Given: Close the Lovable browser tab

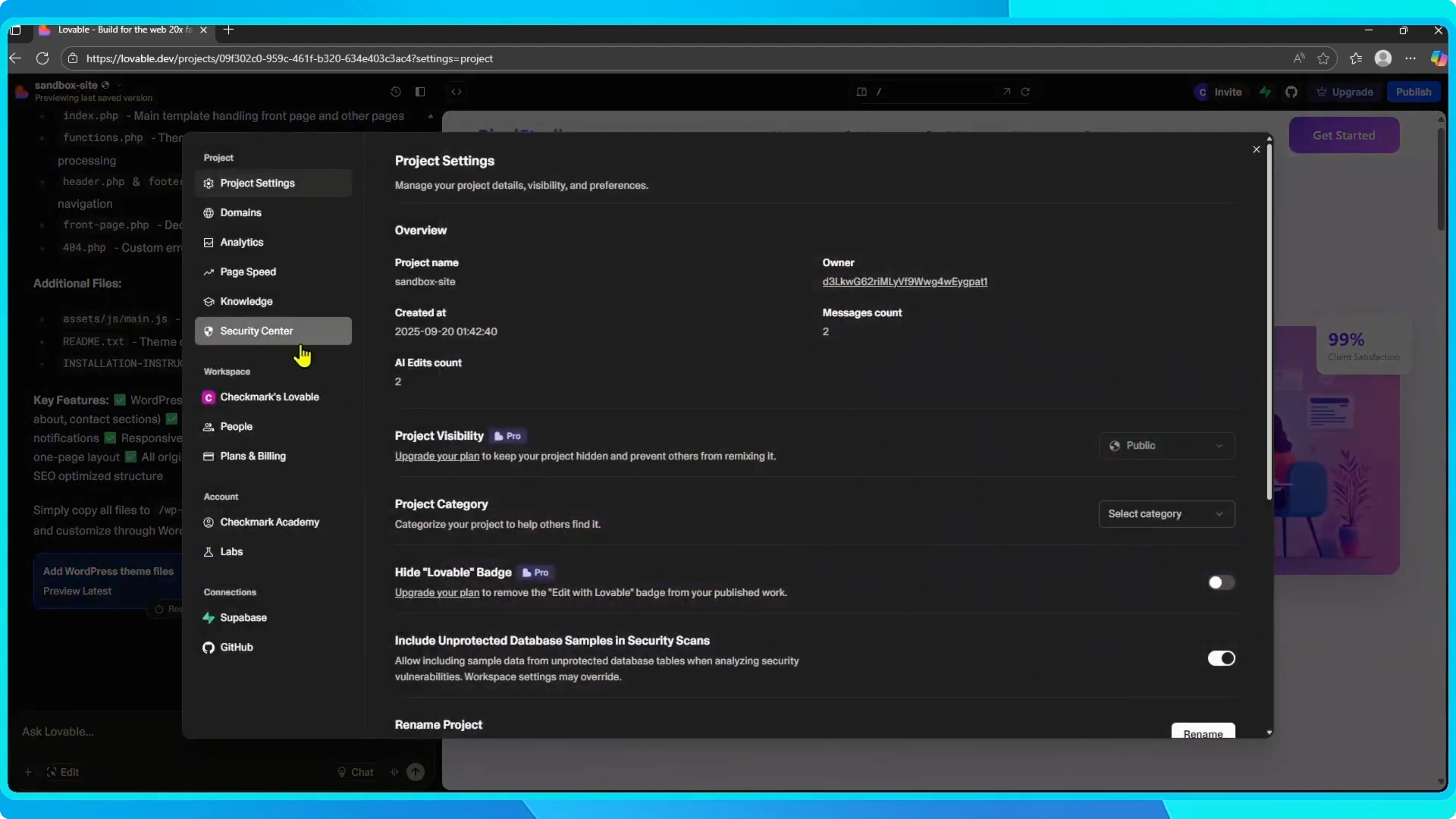Looking at the screenshot, I should 203,29.
